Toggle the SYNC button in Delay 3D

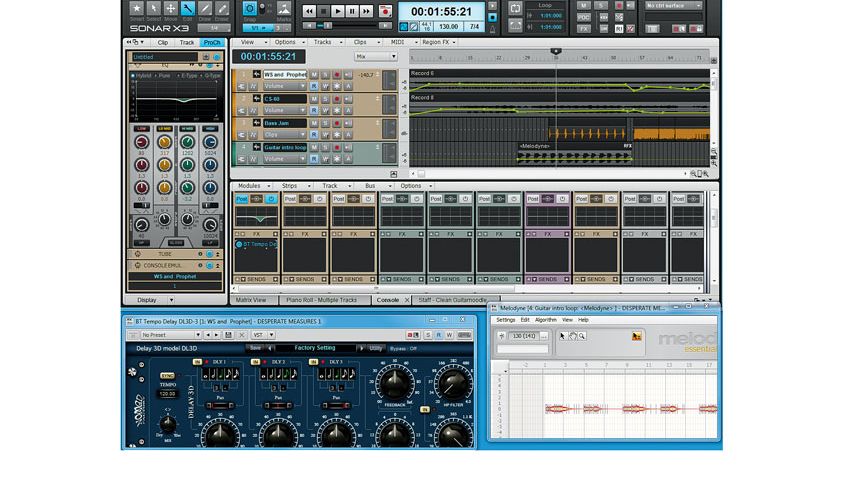pyautogui.click(x=168, y=376)
